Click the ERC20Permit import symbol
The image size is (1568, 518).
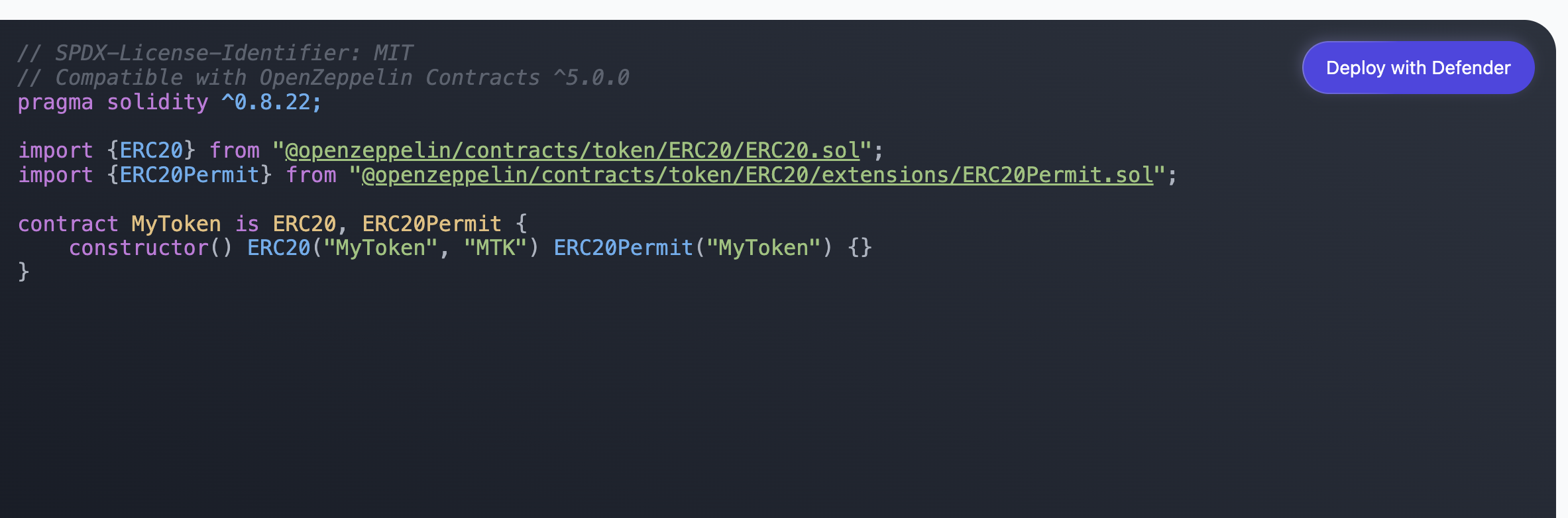189,175
